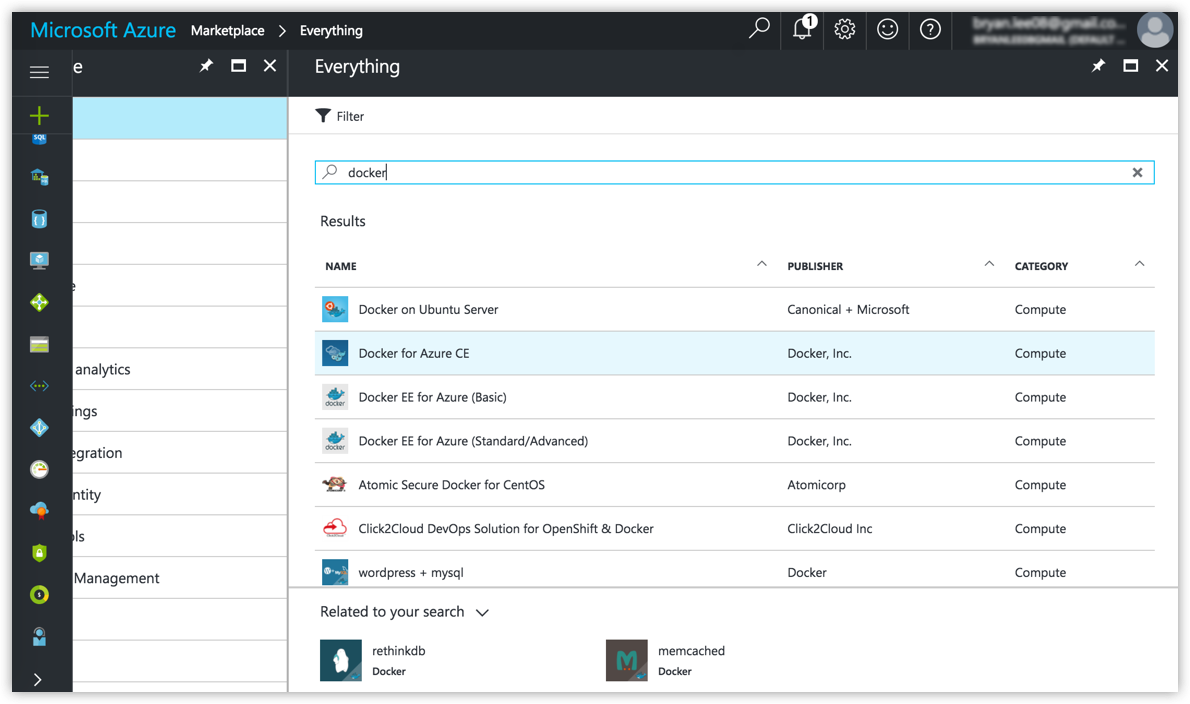This screenshot has height=704, width=1190.
Task: Clear the docker search text
Action: pos(1137,173)
